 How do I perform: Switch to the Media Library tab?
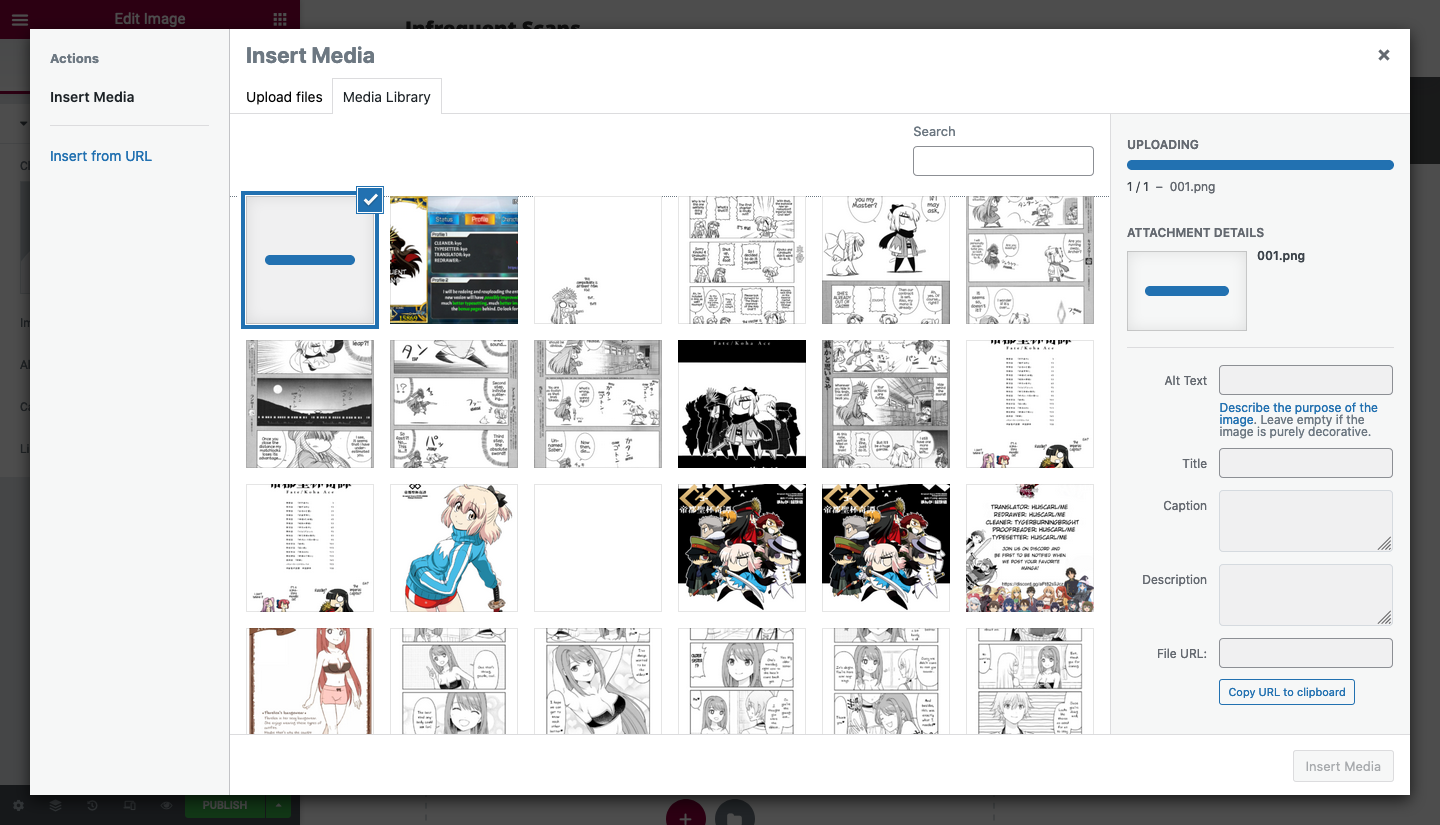pos(387,97)
